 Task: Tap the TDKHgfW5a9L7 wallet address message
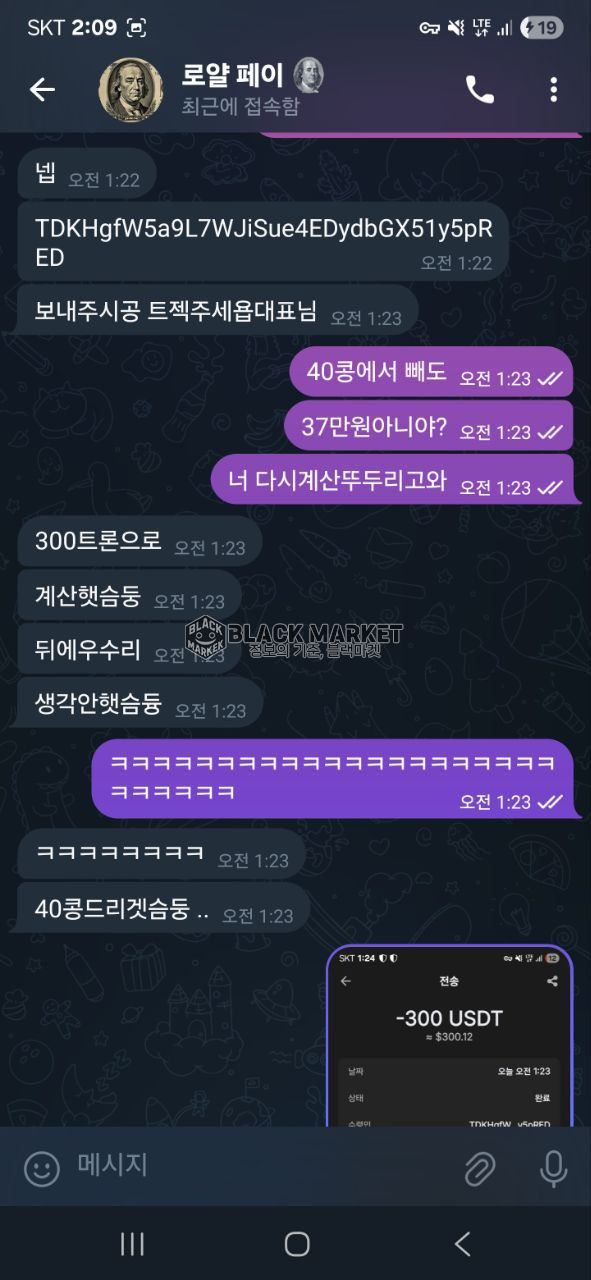pos(264,243)
